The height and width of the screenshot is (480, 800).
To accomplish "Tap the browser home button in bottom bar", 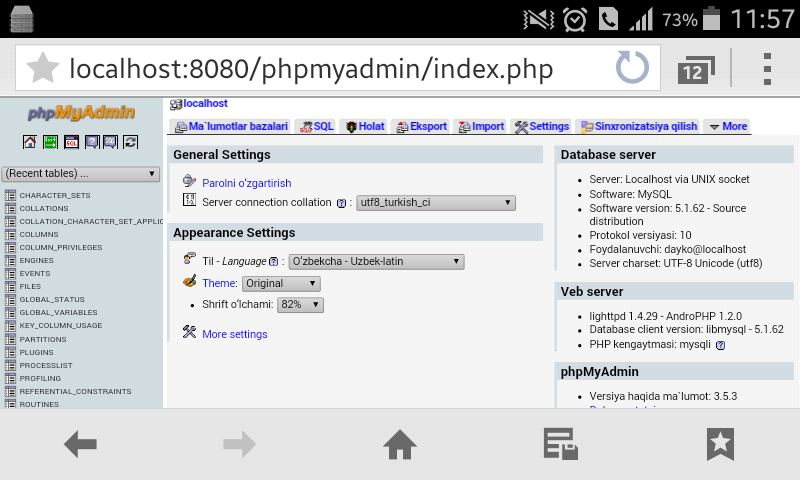I will tap(400, 444).
